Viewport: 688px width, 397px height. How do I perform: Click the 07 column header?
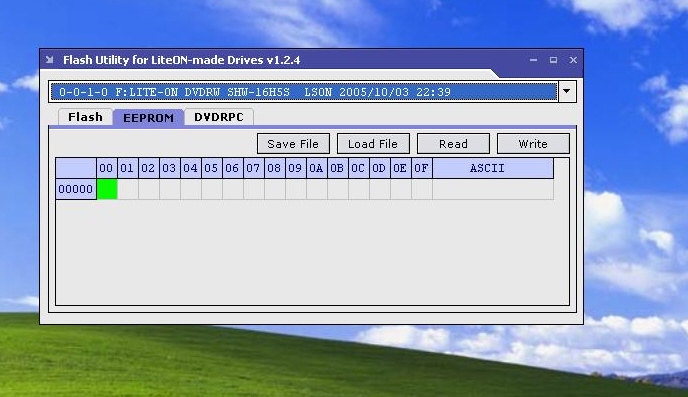(x=254, y=168)
